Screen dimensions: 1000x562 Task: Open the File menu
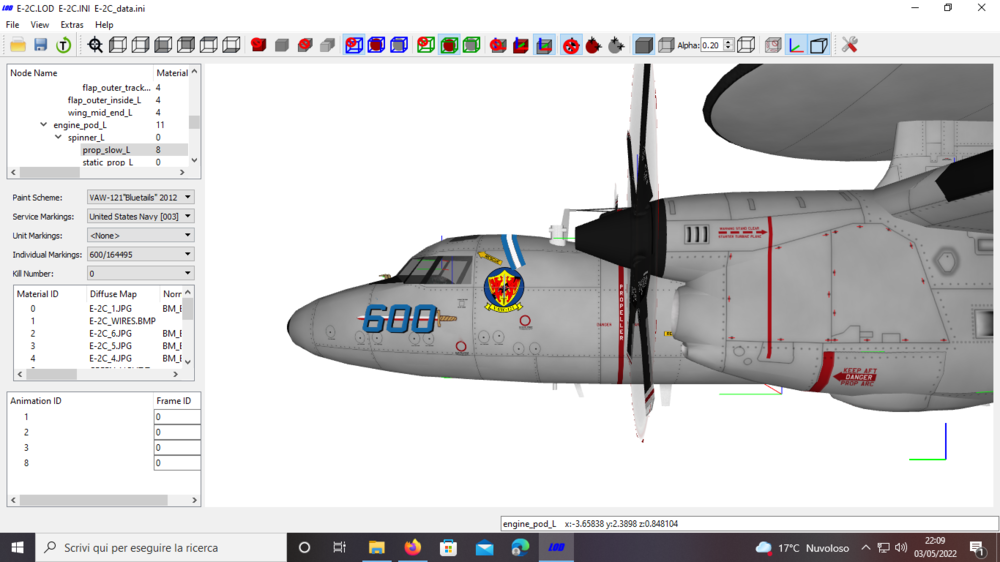coord(12,25)
